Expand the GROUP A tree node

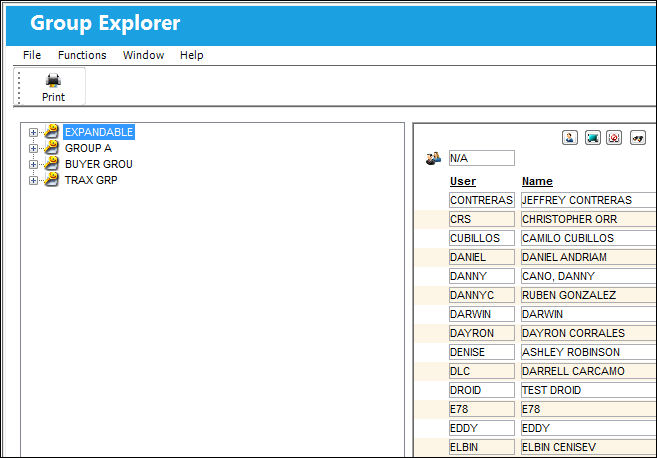point(33,148)
